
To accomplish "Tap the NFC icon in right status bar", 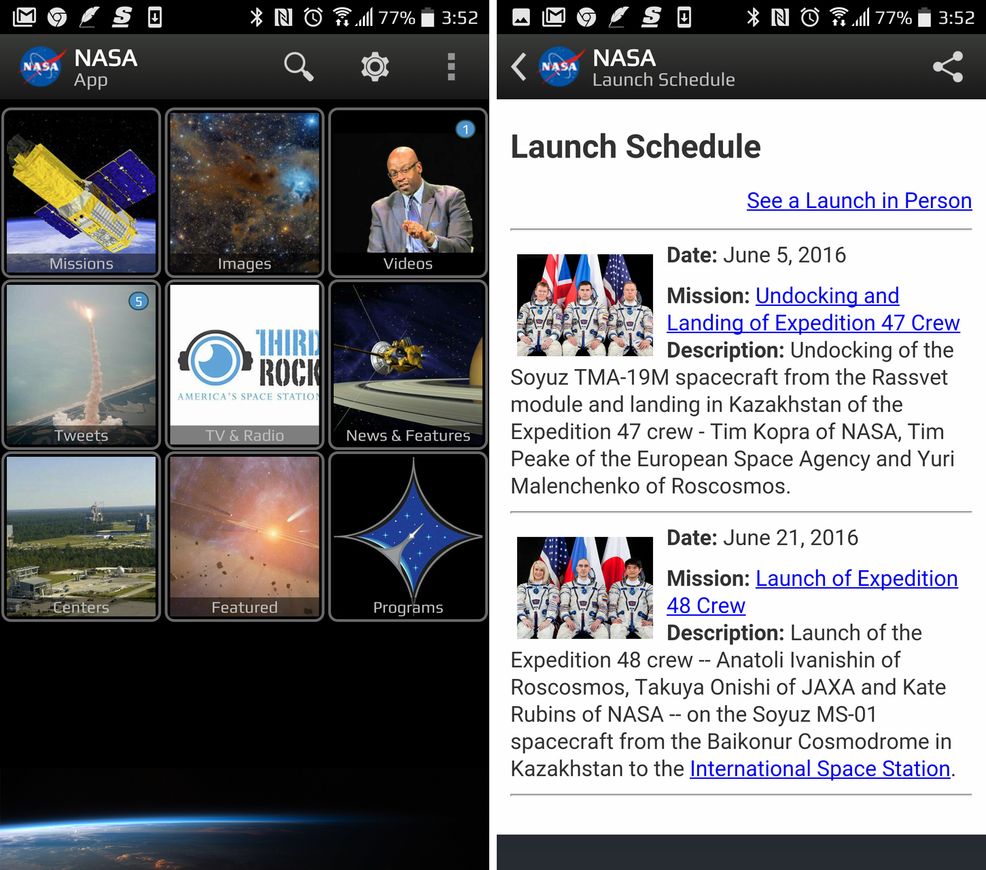I will [x=780, y=17].
